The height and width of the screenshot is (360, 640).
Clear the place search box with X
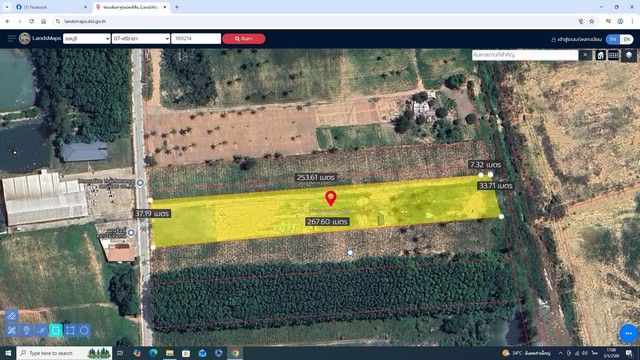tap(585, 55)
